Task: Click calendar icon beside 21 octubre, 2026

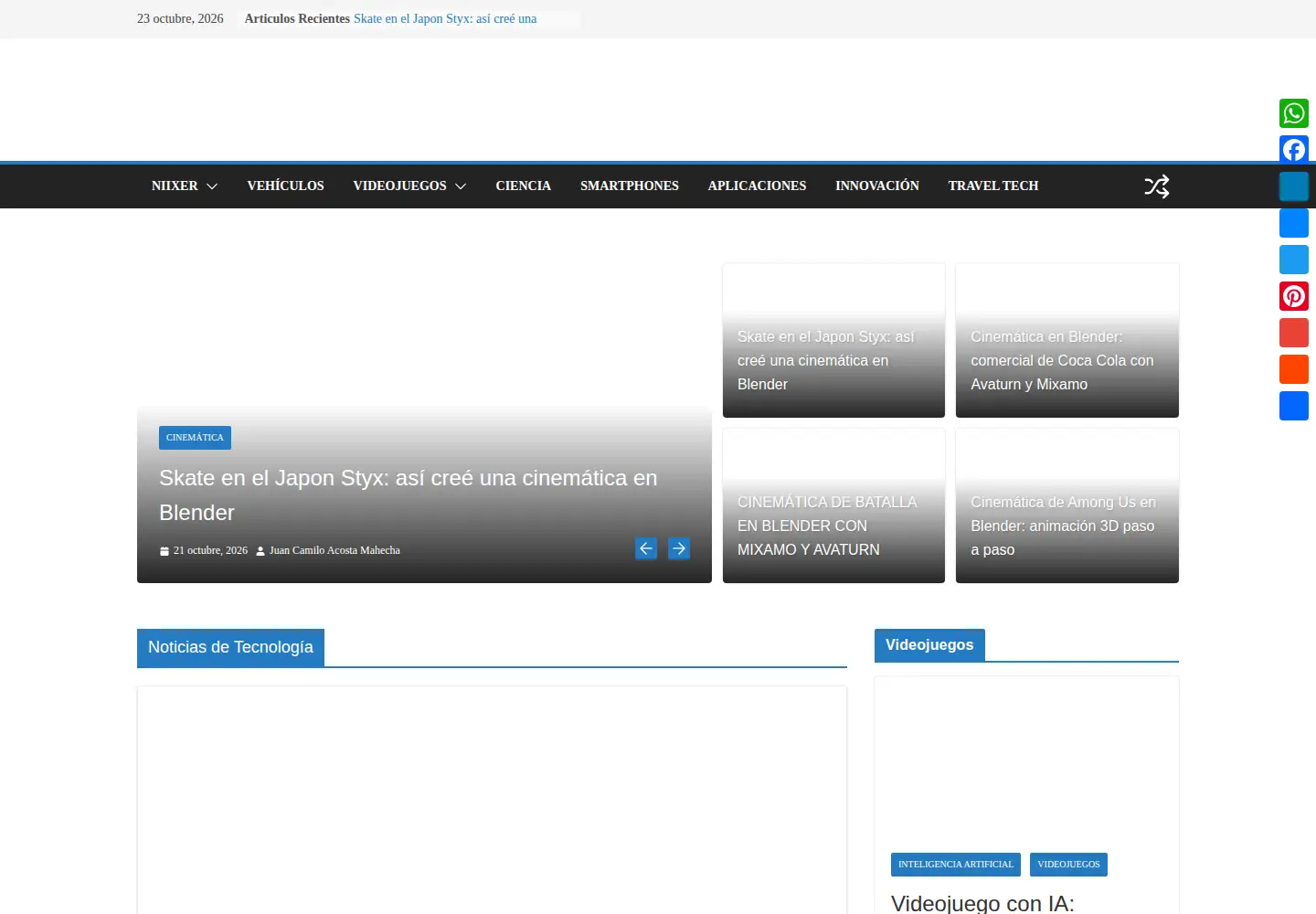Action: pos(164,551)
